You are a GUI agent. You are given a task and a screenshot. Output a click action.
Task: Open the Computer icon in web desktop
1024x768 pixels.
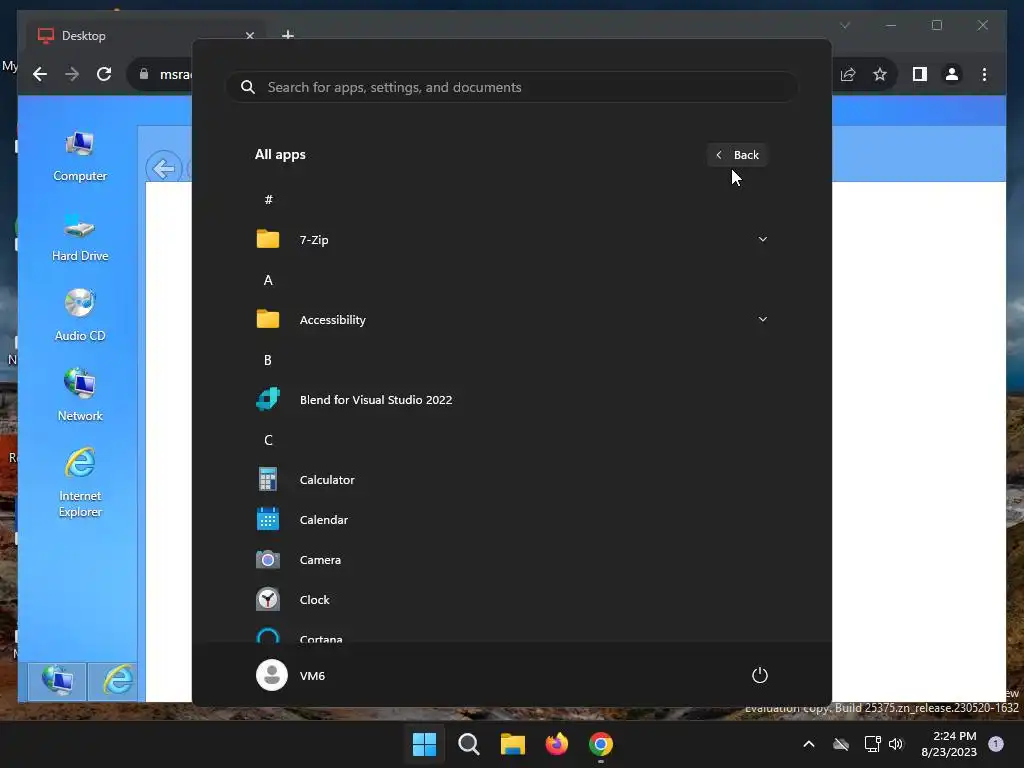(80, 157)
